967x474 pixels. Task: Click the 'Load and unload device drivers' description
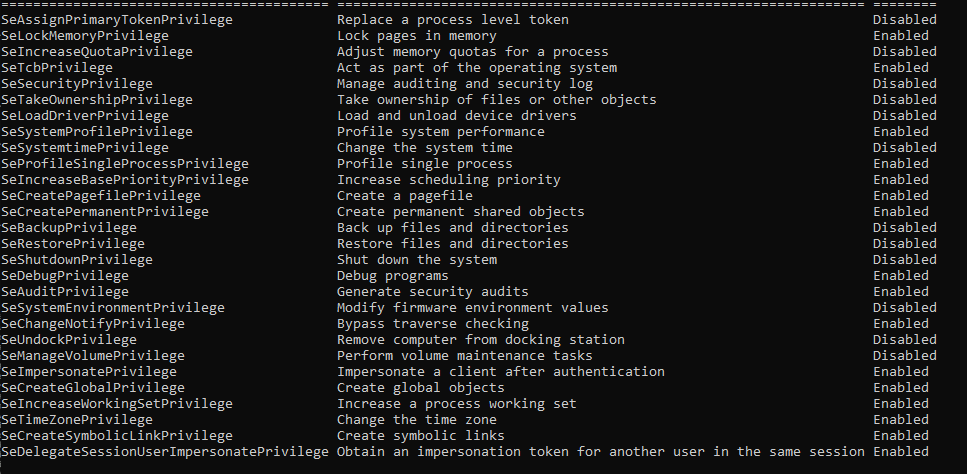coord(456,116)
